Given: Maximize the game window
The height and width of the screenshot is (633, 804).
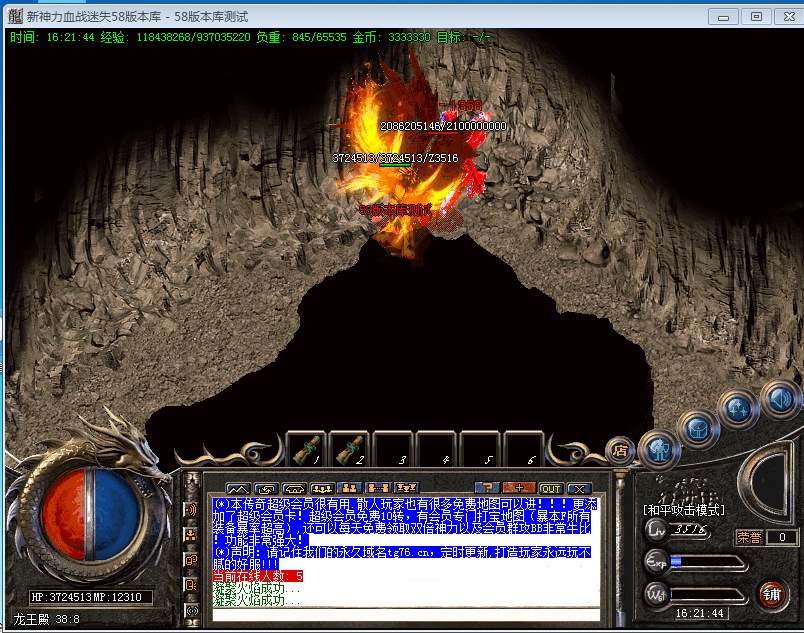Looking at the screenshot, I should click(x=756, y=17).
